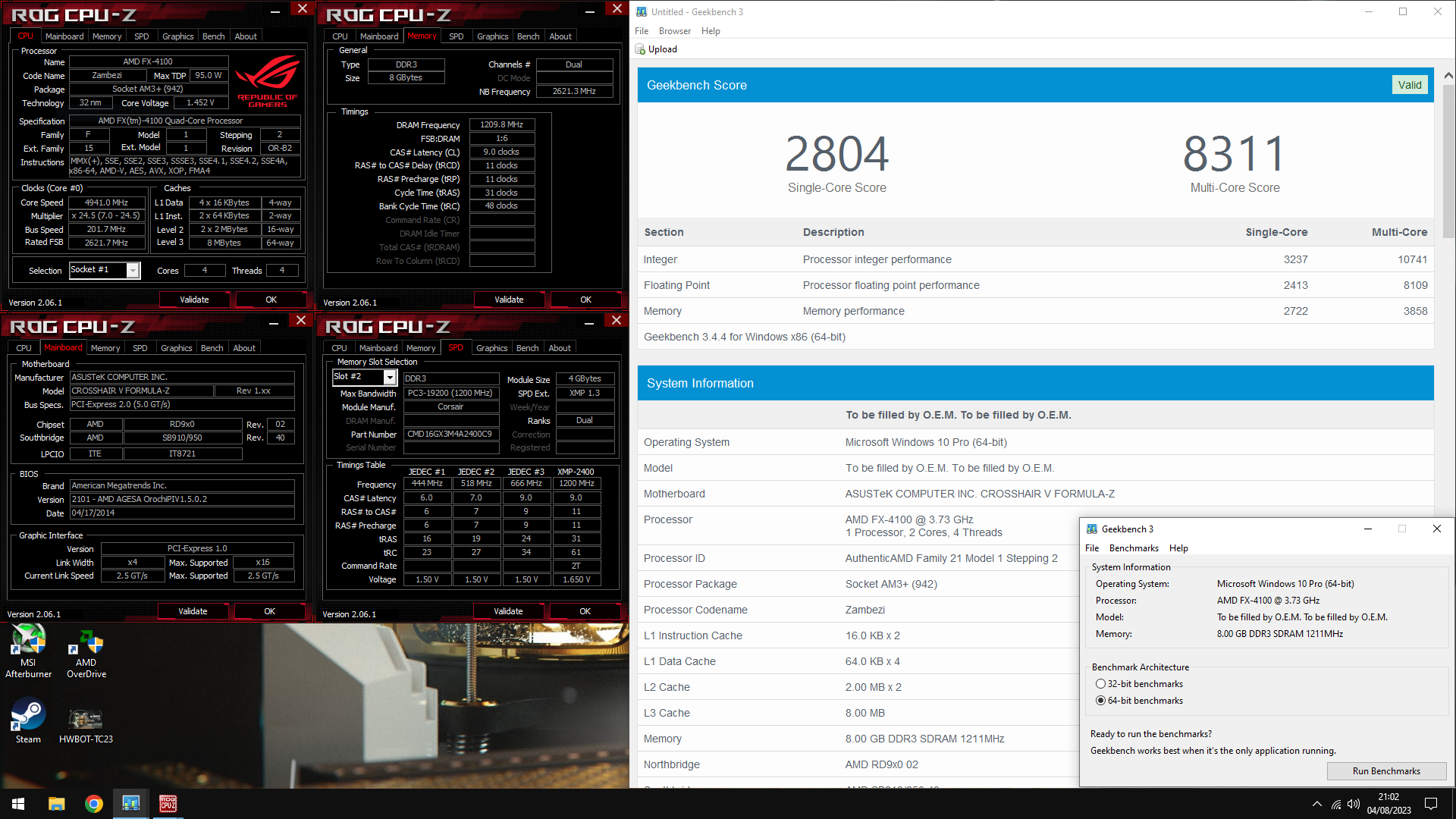
Task: Open File Explorer from the taskbar
Action: [56, 804]
